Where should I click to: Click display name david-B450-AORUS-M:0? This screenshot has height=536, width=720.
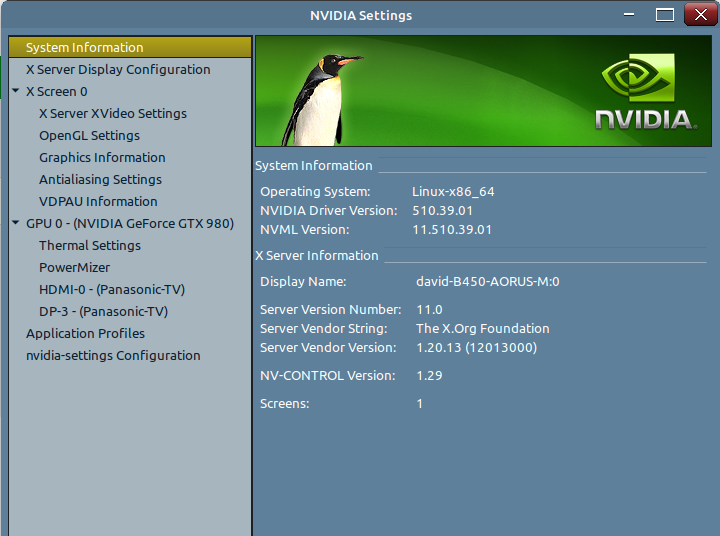pos(488,282)
